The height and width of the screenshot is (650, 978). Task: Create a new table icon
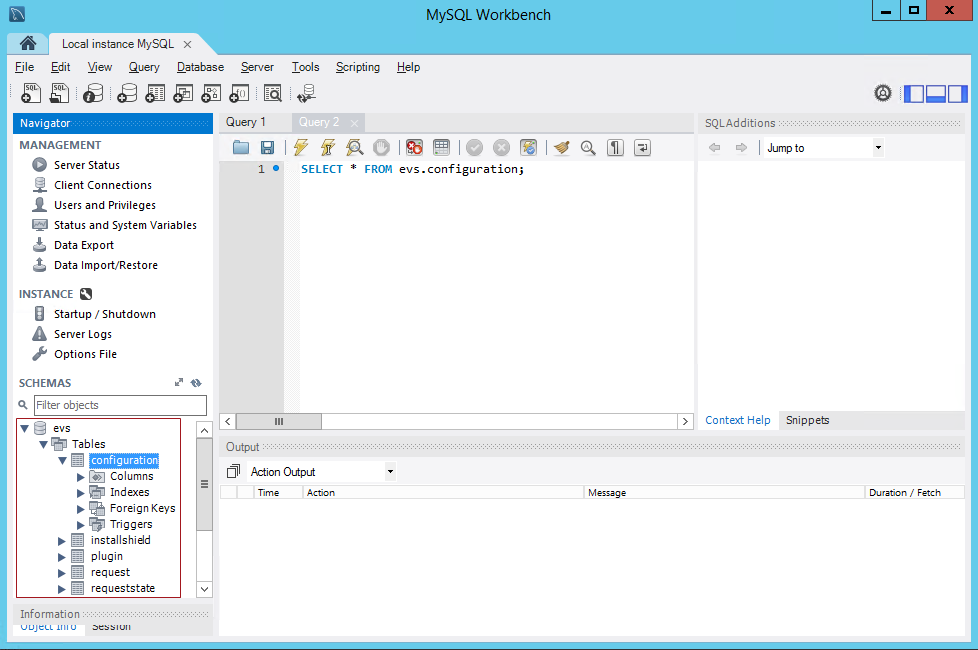coord(155,93)
